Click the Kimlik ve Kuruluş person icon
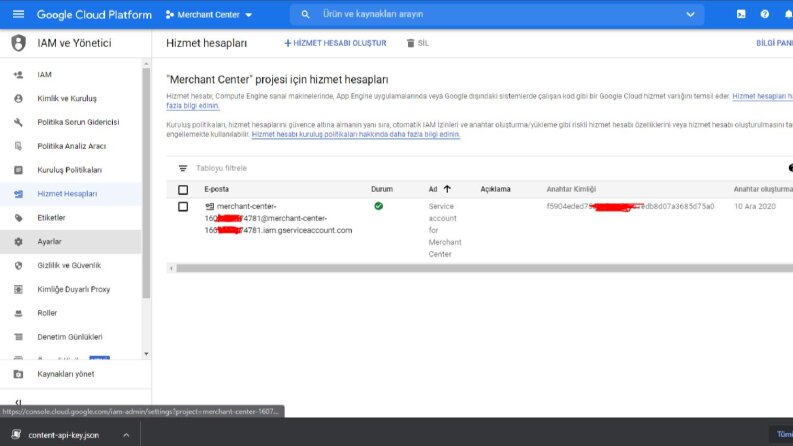The image size is (793, 446). [x=18, y=99]
